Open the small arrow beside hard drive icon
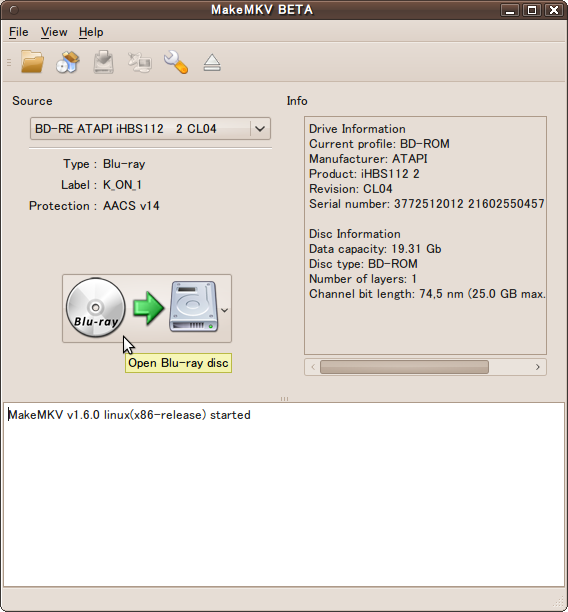This screenshot has height=612, width=568. [224, 310]
